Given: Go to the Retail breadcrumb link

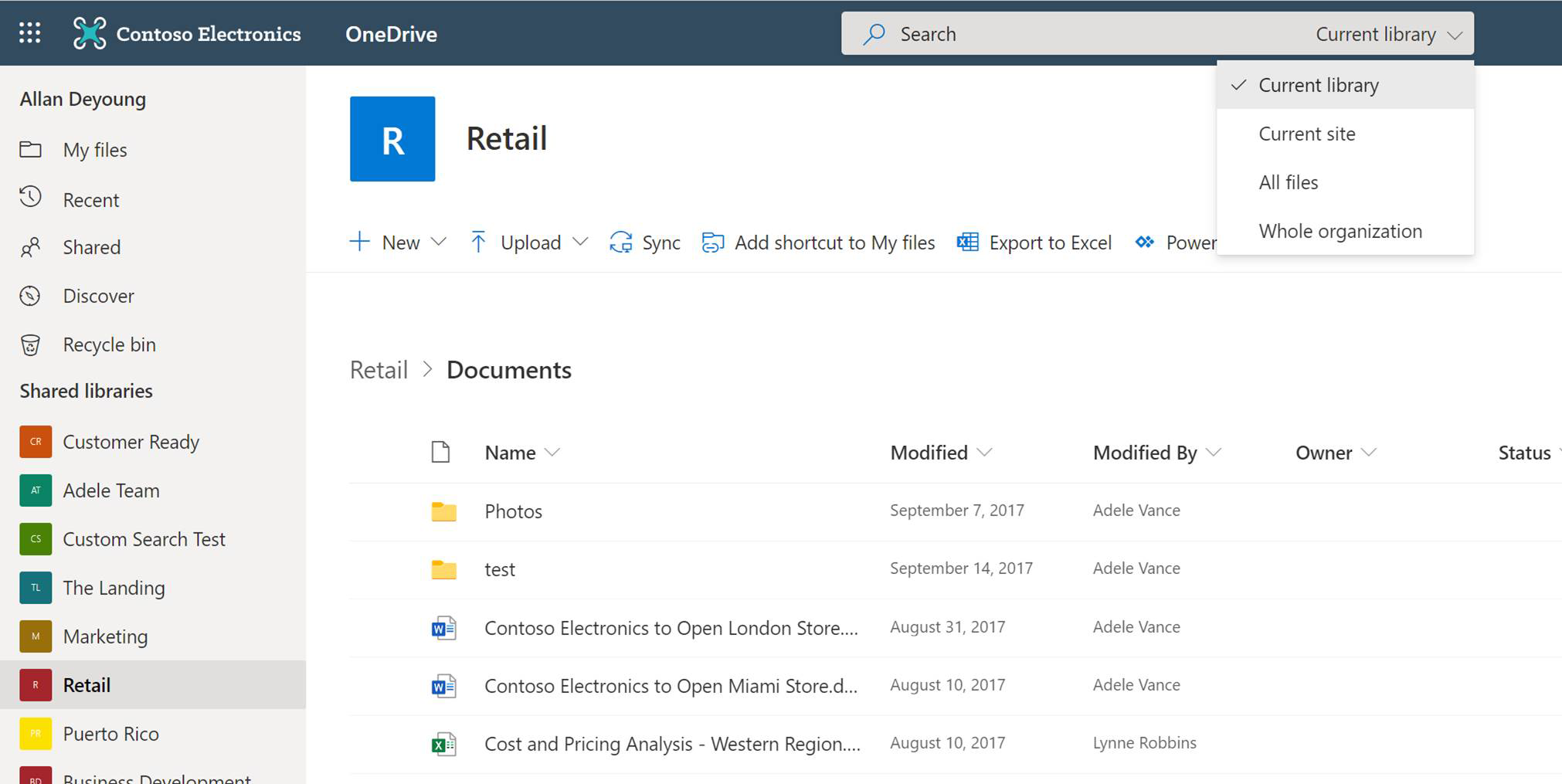Looking at the screenshot, I should 379,370.
